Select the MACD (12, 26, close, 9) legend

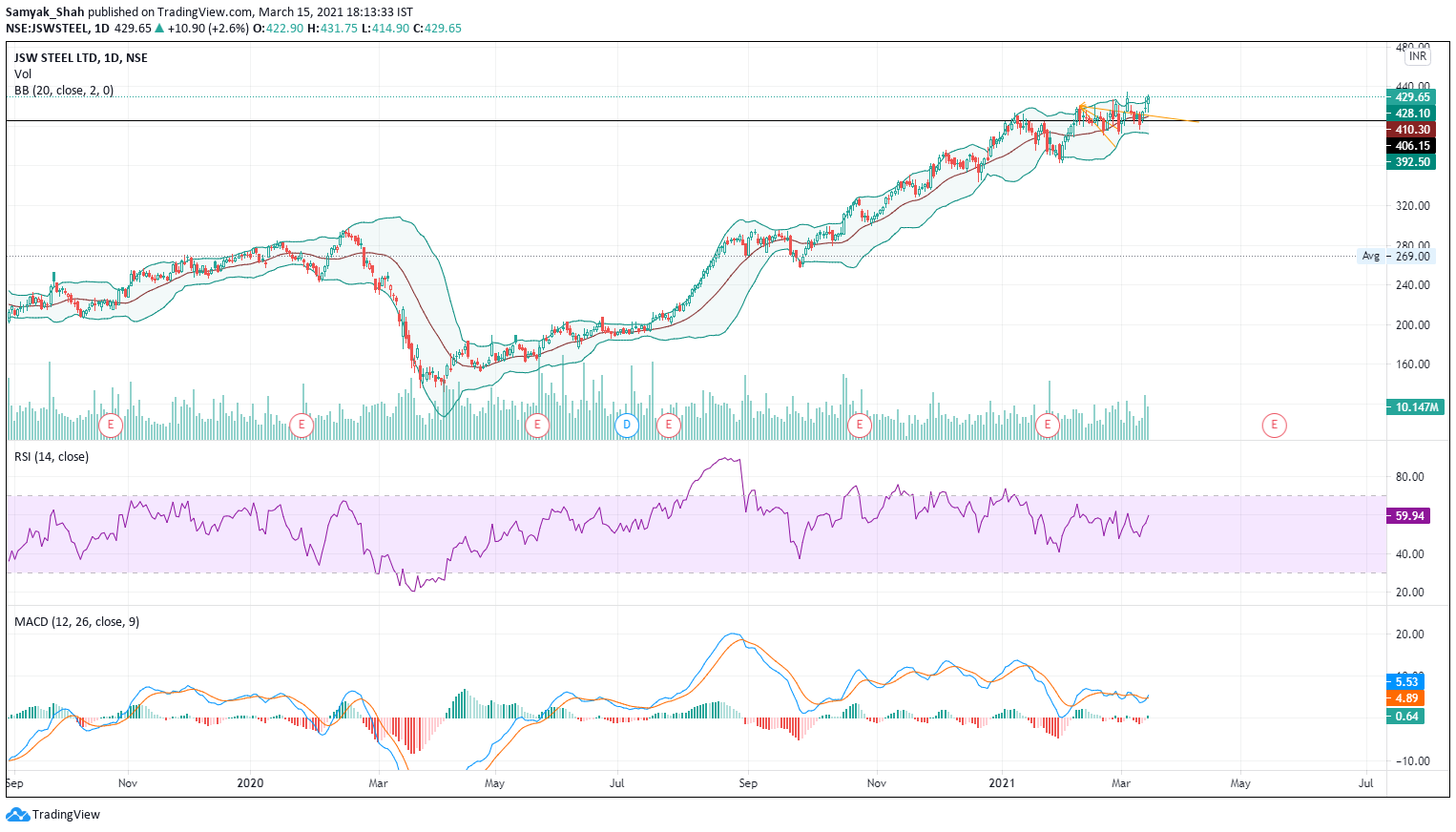coord(76,622)
